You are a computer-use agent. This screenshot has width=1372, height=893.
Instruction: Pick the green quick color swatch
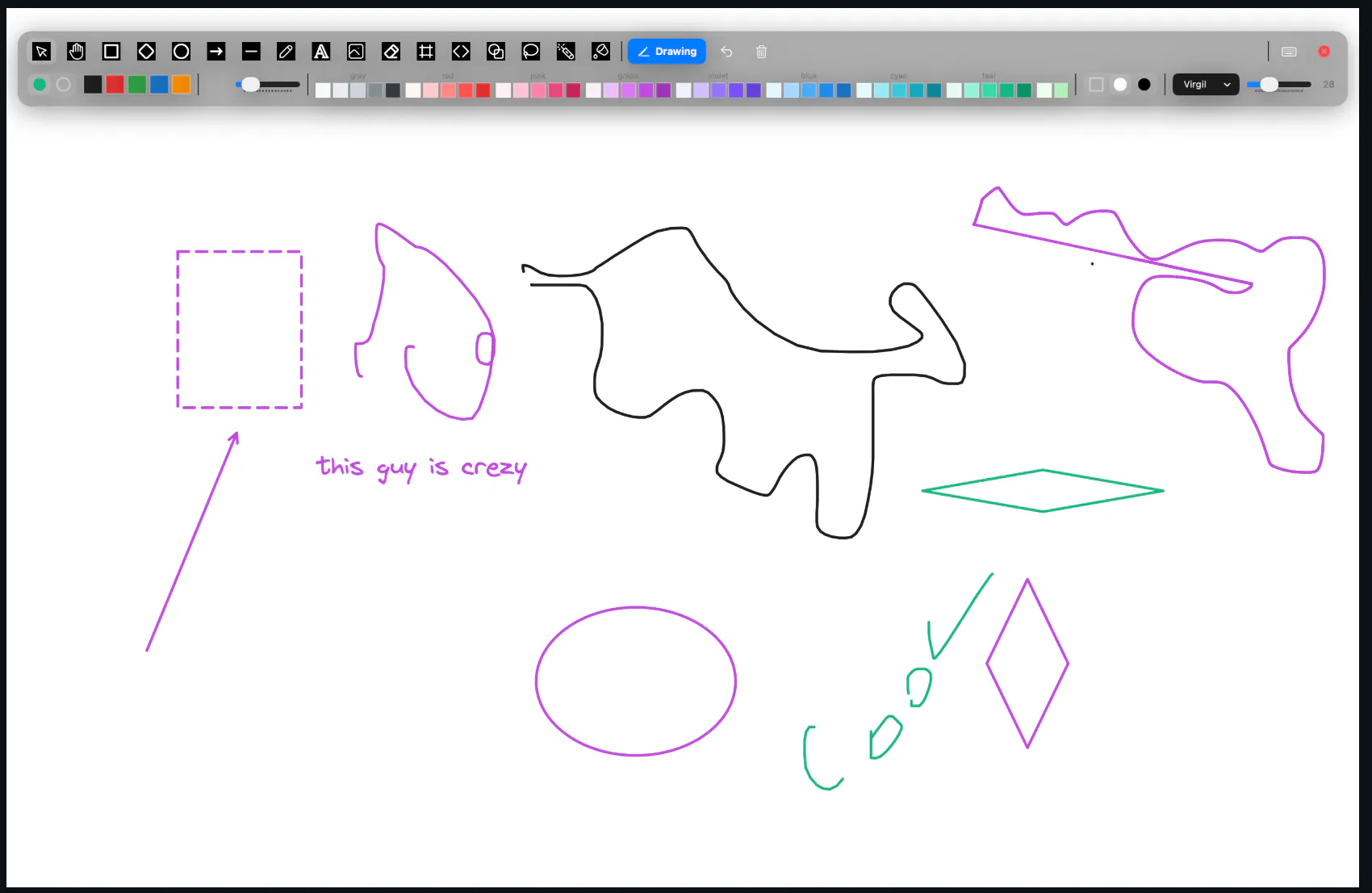click(x=137, y=84)
